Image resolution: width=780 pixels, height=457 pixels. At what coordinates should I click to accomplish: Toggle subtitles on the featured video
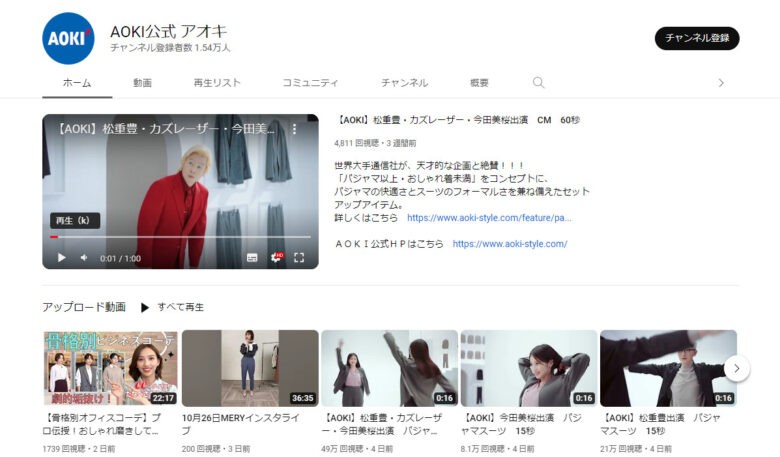(252, 258)
